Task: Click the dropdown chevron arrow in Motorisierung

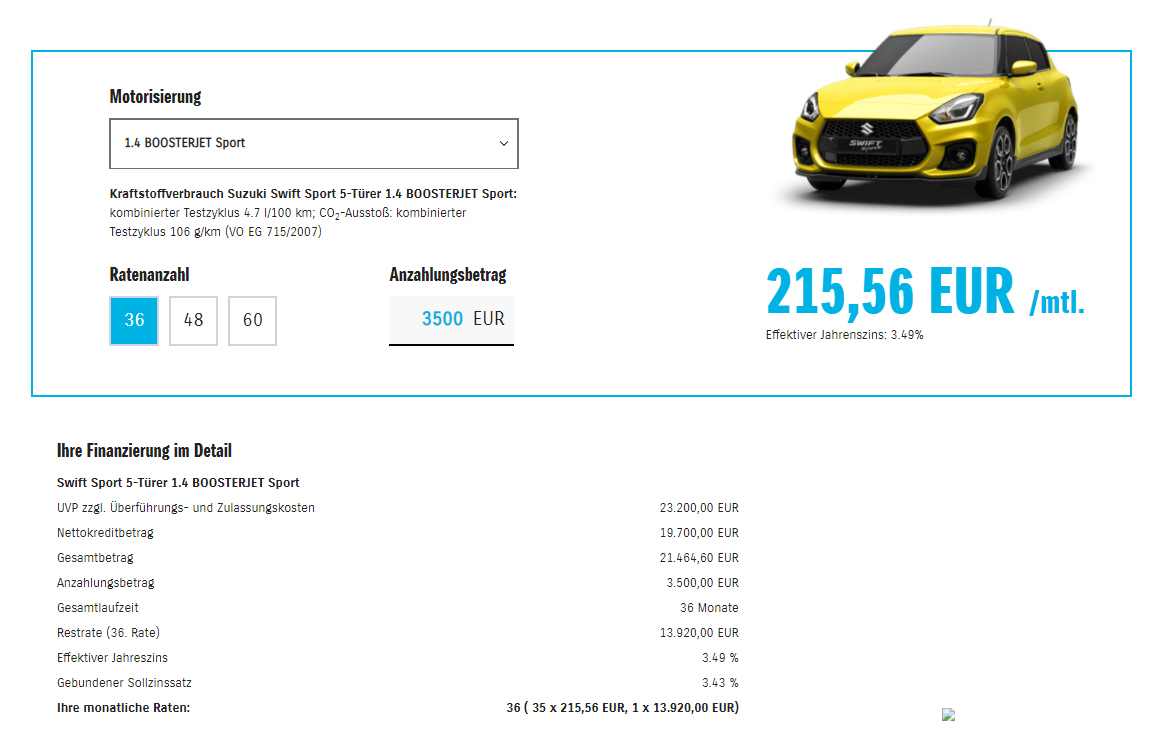Action: tap(504, 143)
